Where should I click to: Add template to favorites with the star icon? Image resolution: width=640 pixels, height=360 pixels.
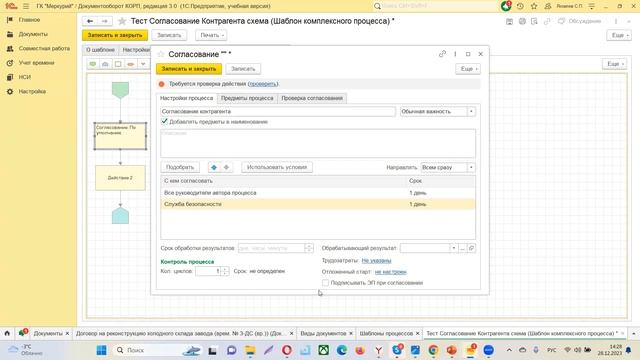122,21
